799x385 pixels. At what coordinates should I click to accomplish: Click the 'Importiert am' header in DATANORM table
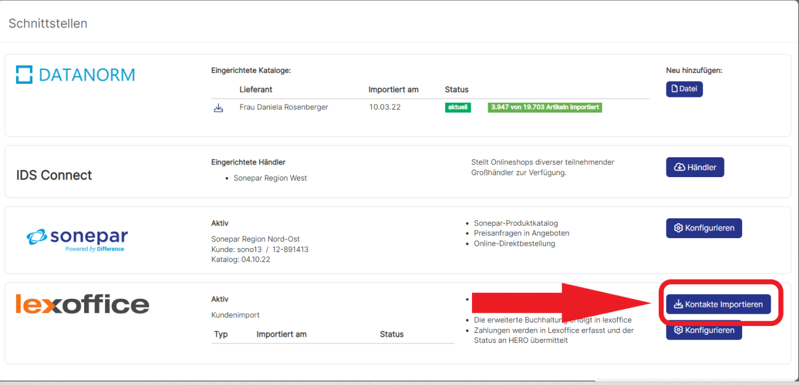point(393,90)
